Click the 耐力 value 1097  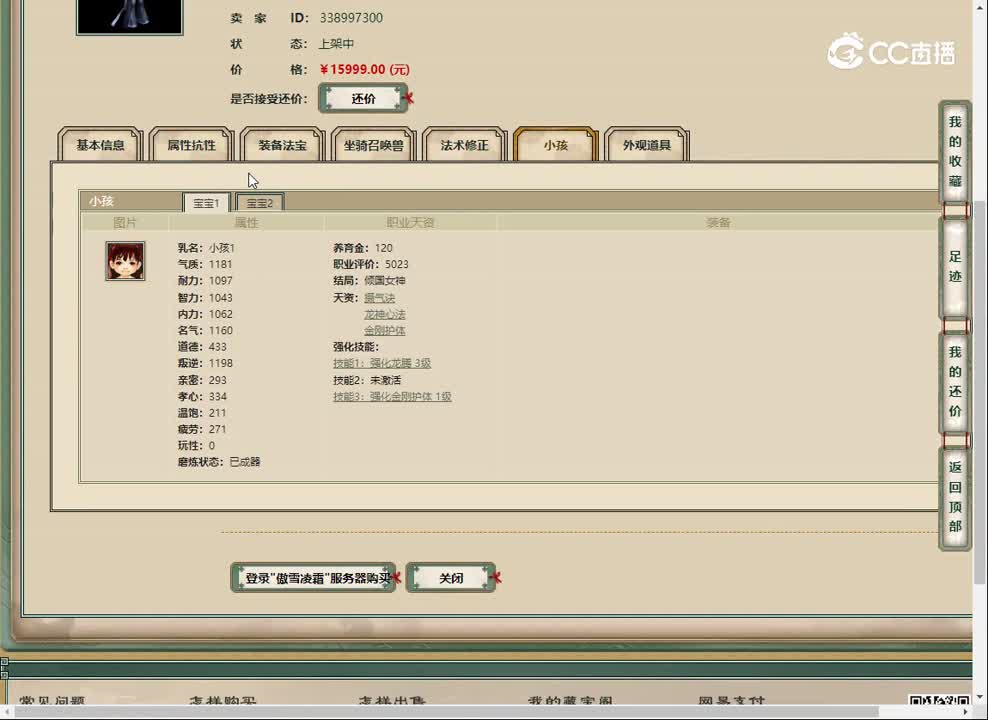click(221, 280)
